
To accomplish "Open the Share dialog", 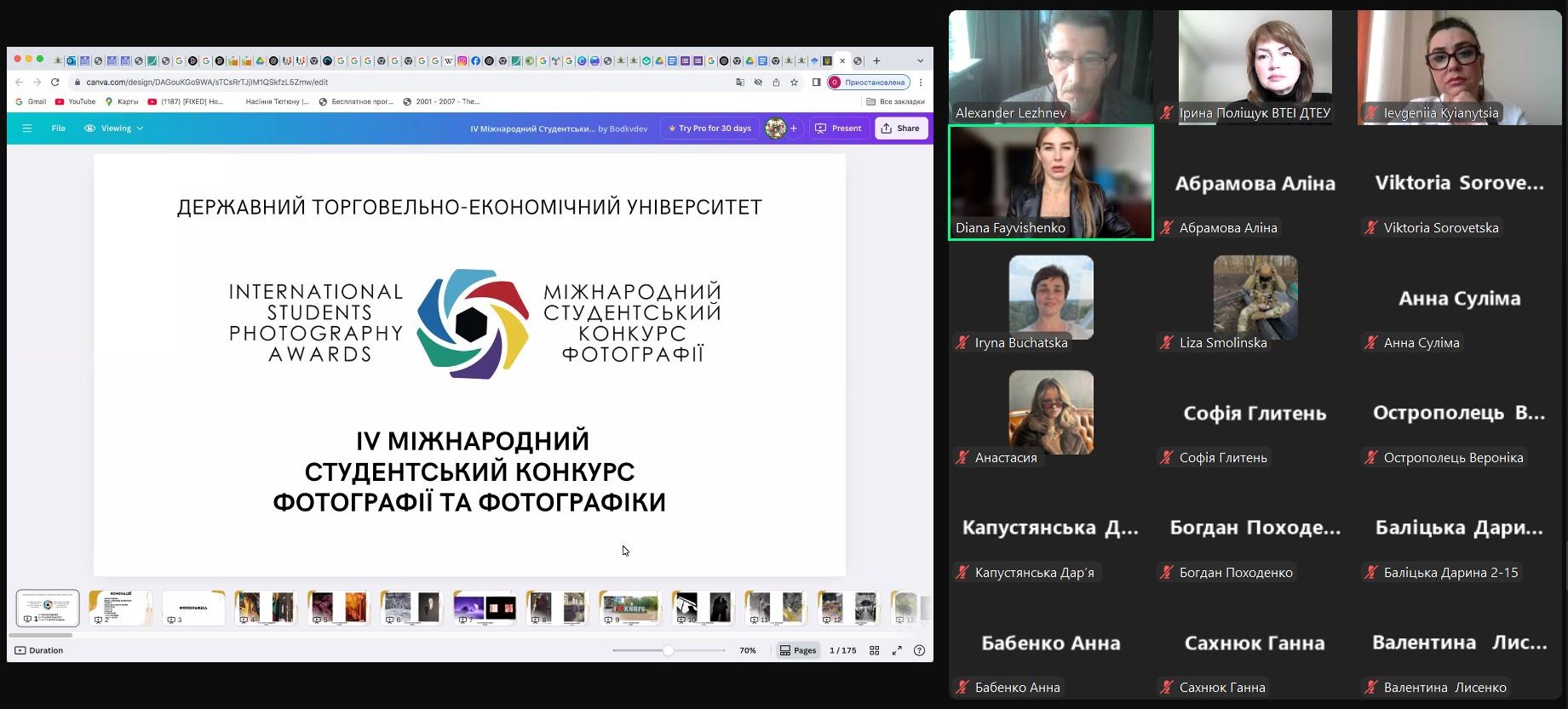I will coord(901,129).
